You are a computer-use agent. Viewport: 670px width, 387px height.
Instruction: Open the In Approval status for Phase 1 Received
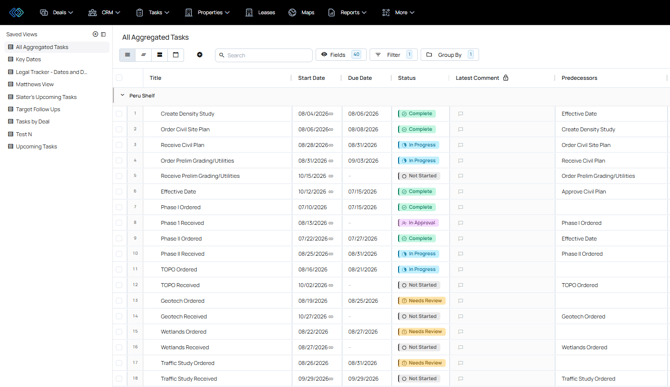[418, 223]
